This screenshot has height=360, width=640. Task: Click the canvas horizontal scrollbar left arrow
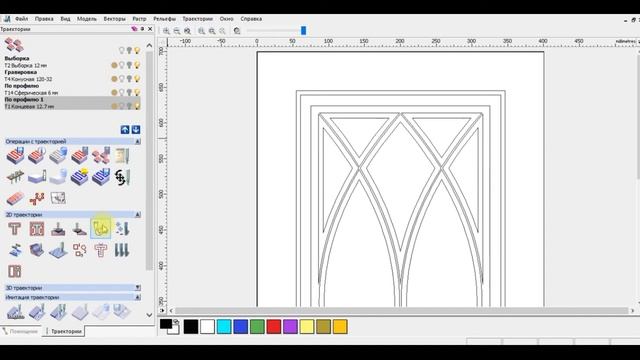(x=171, y=311)
